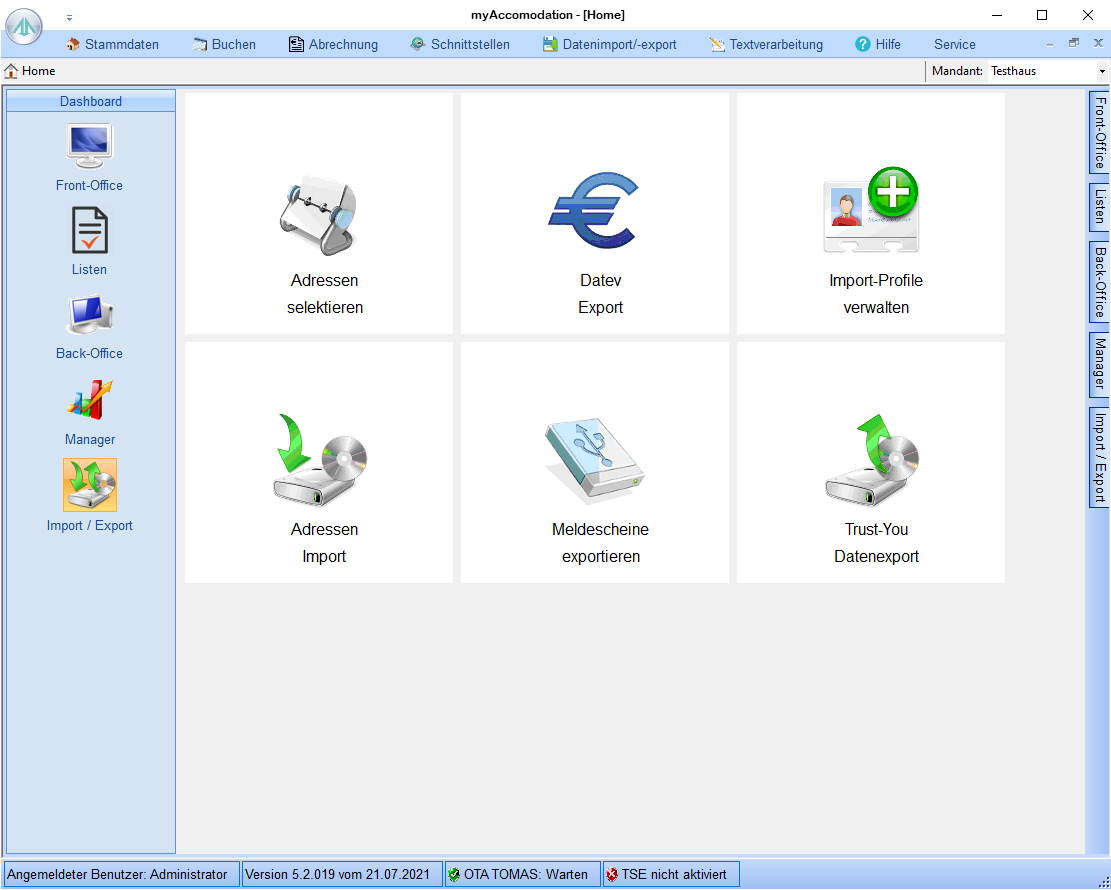Click the Import / Export sidebar icon
Viewport: 1111px width, 890px height.
coord(89,485)
